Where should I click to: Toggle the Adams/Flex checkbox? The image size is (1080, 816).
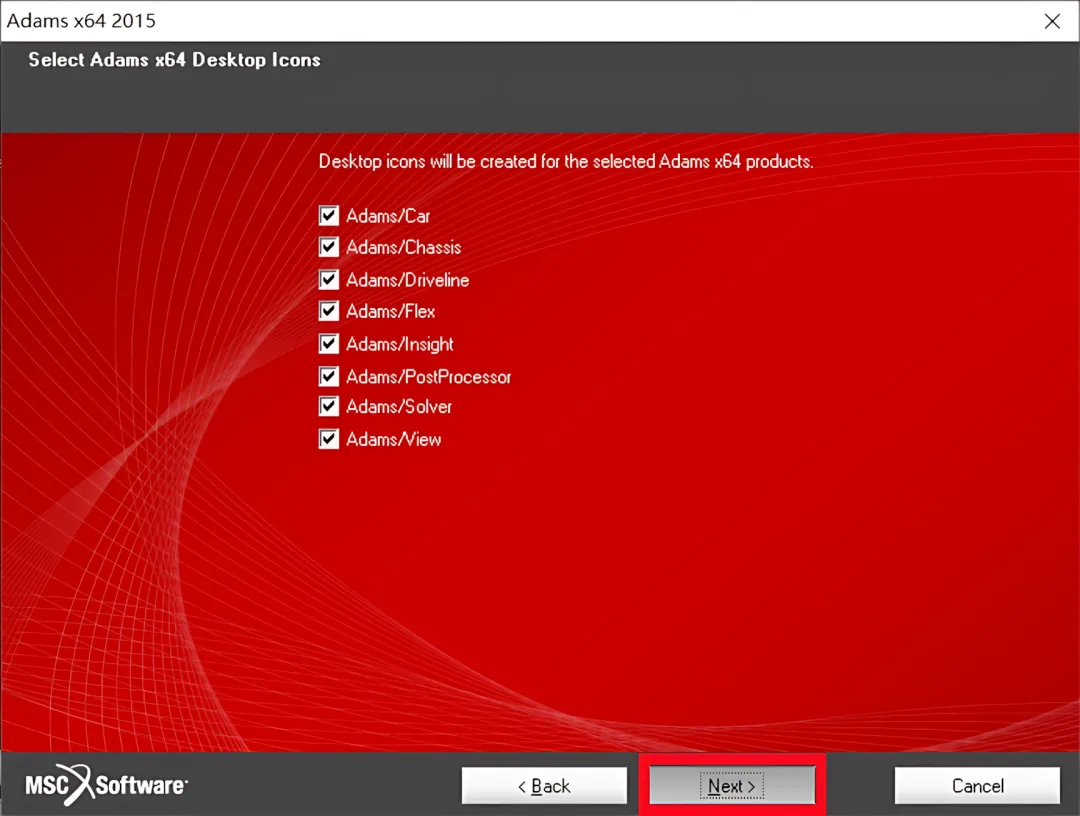pyautogui.click(x=329, y=311)
